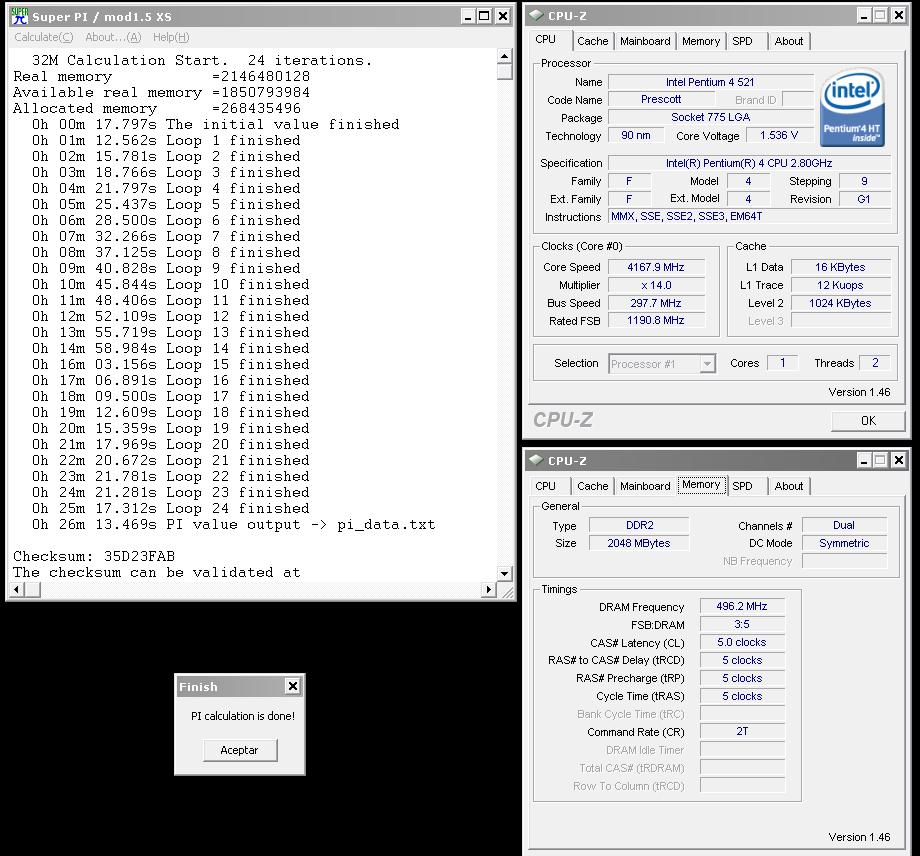The image size is (920, 856).
Task: Click the Core Speed value 4167.9 MHz
Action: coord(656,268)
